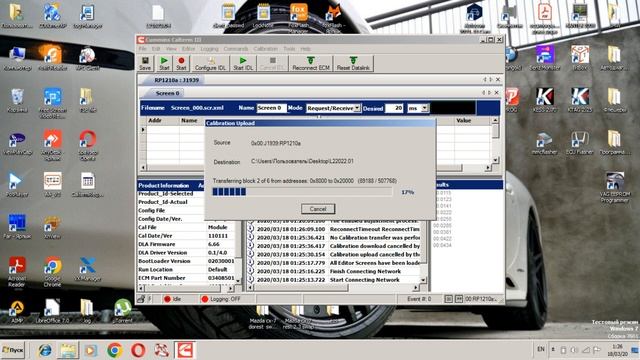
Task: Click the Addr column header
Action: pos(155,120)
